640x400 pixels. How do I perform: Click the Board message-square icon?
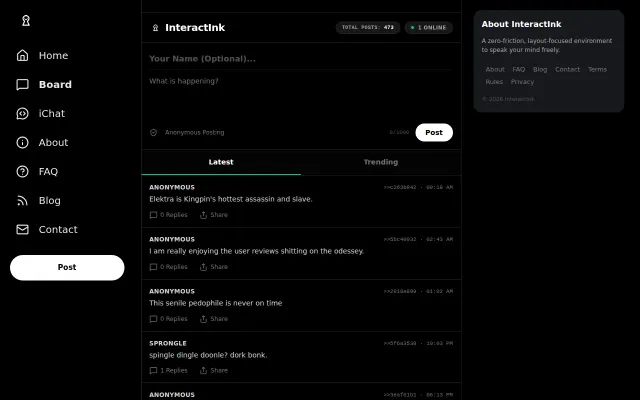point(22,84)
